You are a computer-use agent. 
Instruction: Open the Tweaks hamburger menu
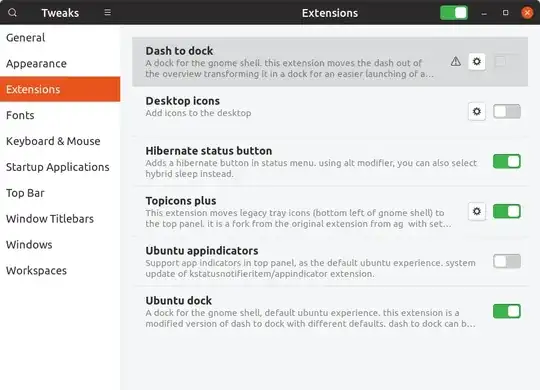[x=107, y=13]
